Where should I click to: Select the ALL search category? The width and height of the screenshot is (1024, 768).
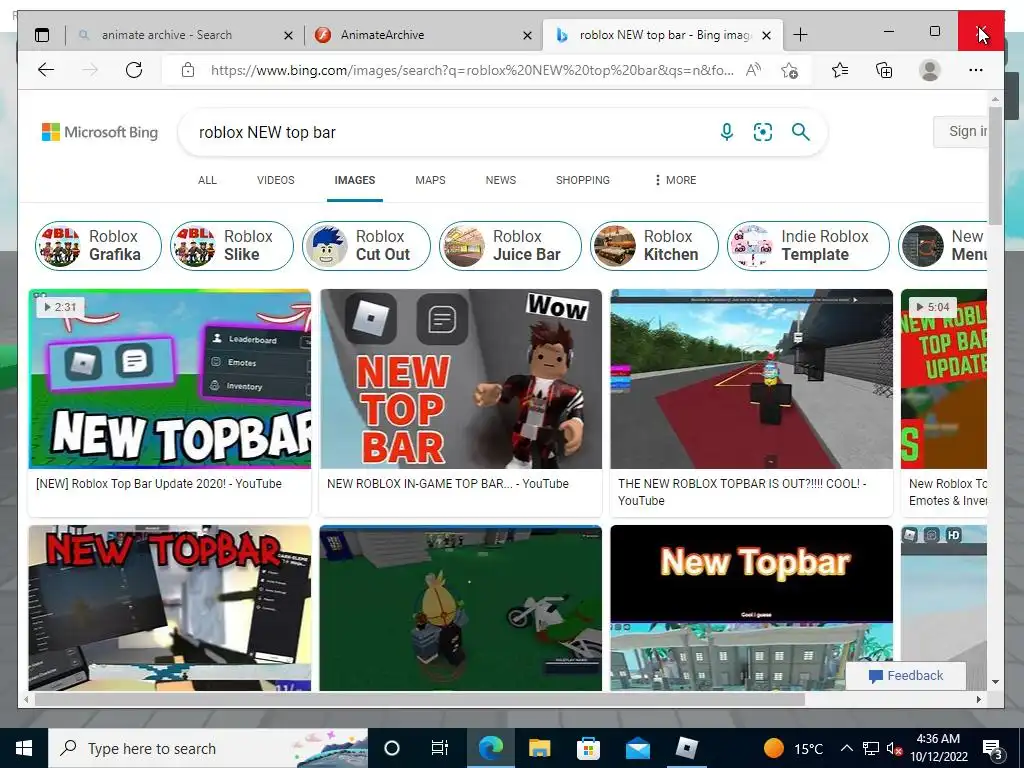207,180
